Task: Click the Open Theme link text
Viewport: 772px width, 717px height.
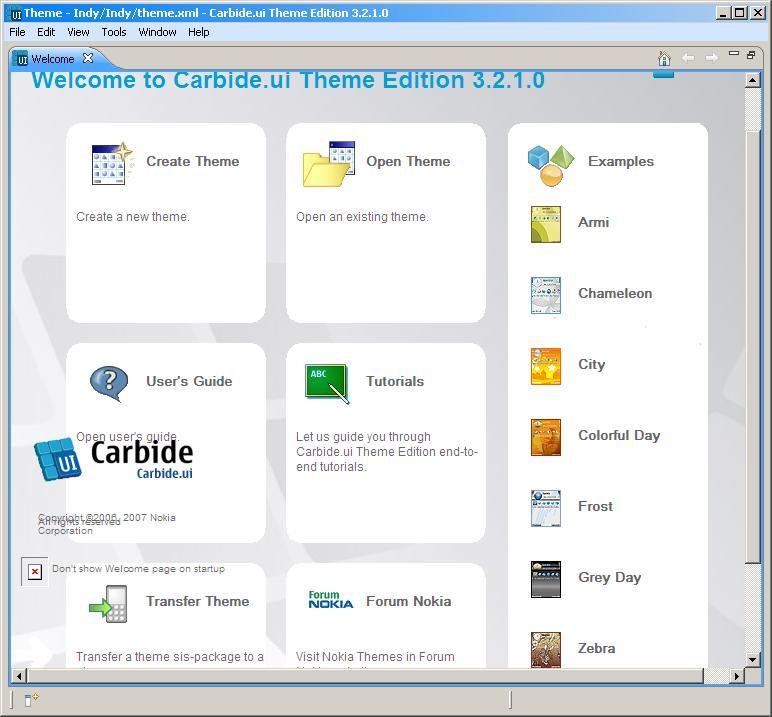Action: point(408,162)
